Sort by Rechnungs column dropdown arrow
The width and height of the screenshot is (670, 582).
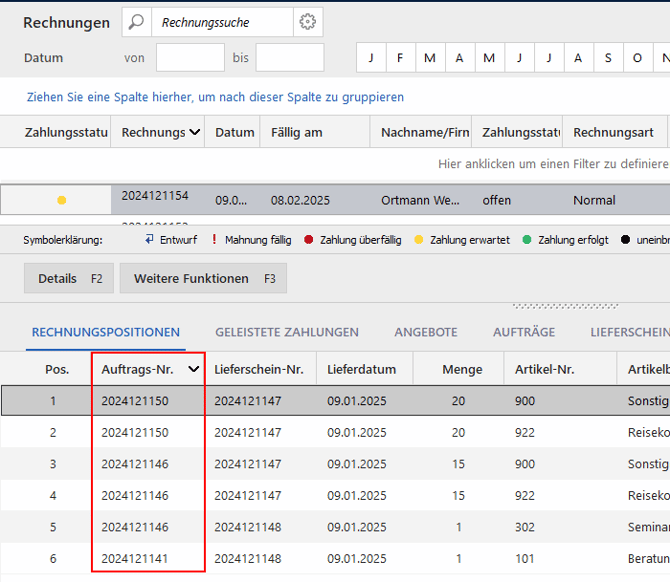click(x=194, y=132)
